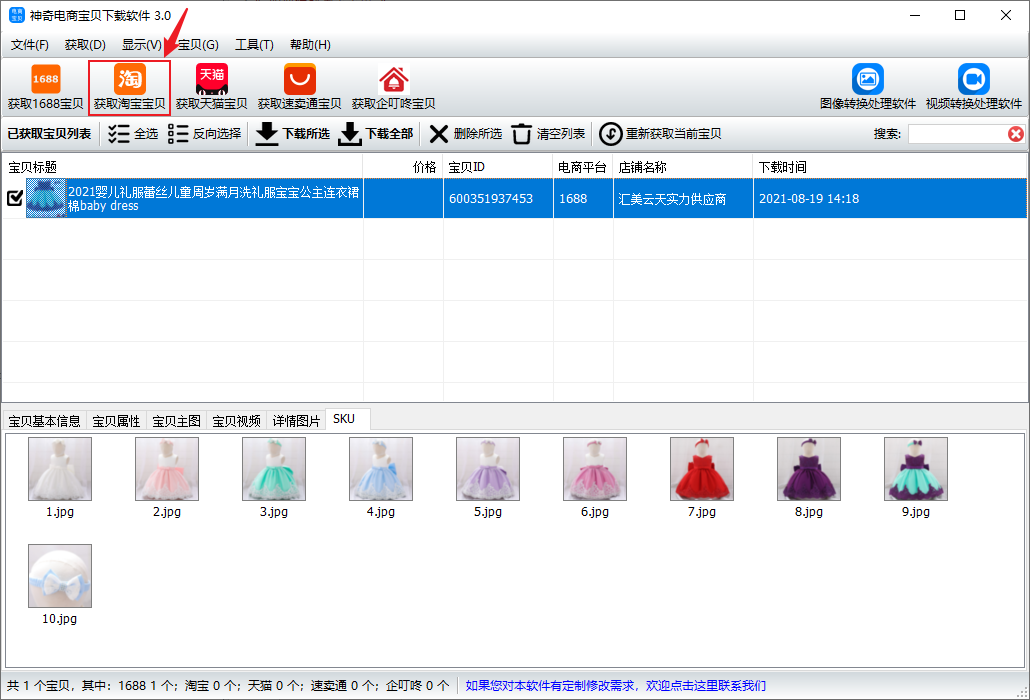
Task: Open the 视频转换处理软件 video converter
Action: coord(973,80)
